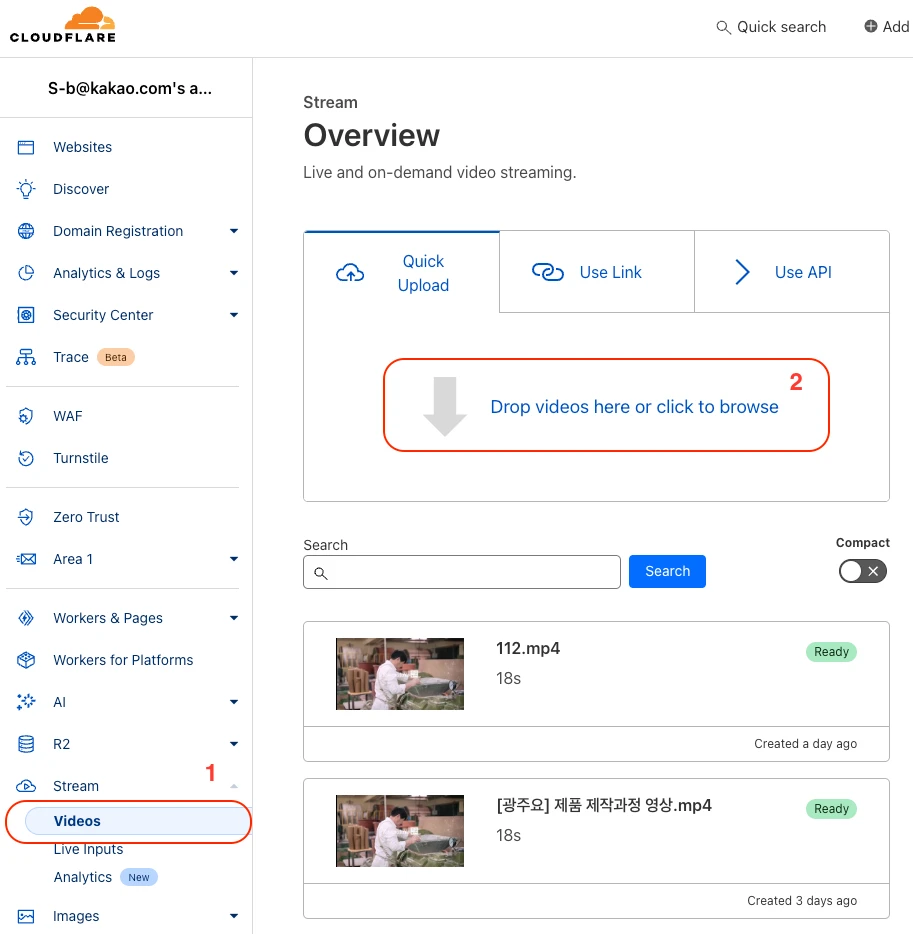The width and height of the screenshot is (913, 934).
Task: Click the account name S-b@kakao.com's a...
Action: point(130,88)
